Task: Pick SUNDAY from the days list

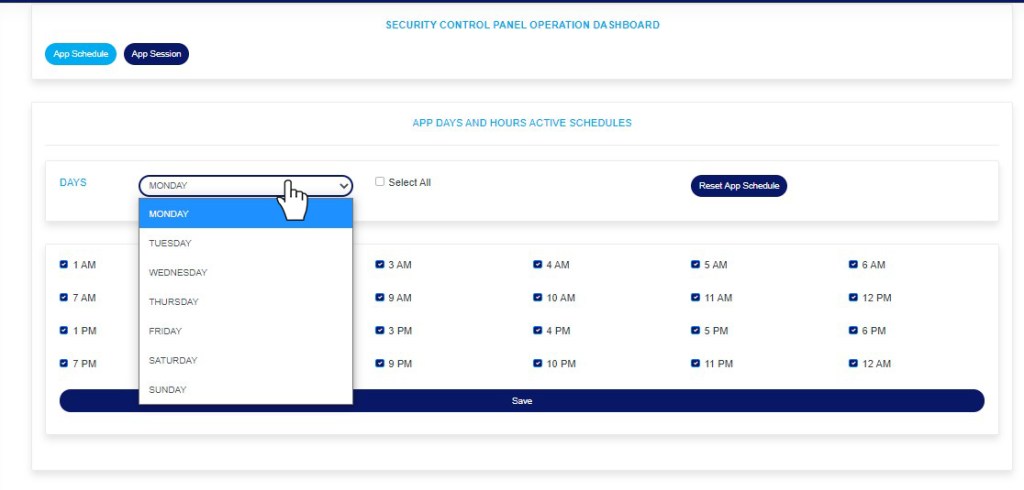Action: pos(168,389)
